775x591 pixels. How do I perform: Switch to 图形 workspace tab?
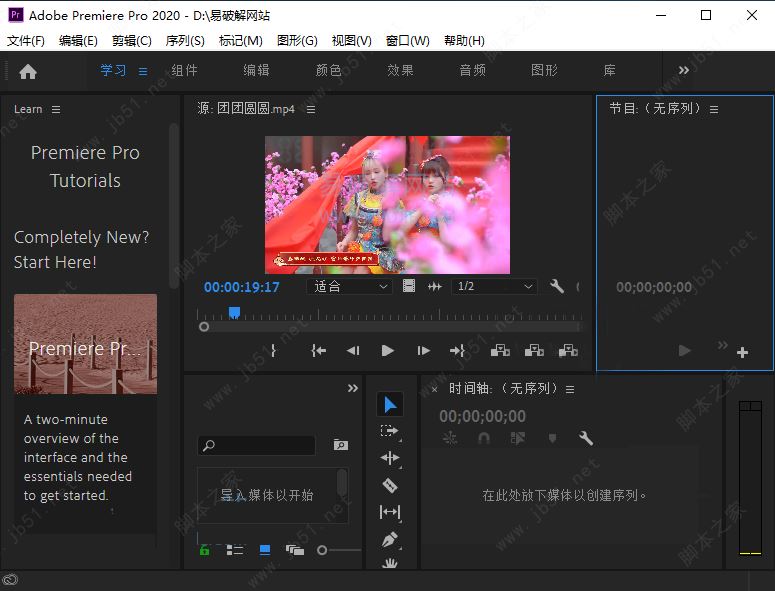(x=544, y=70)
